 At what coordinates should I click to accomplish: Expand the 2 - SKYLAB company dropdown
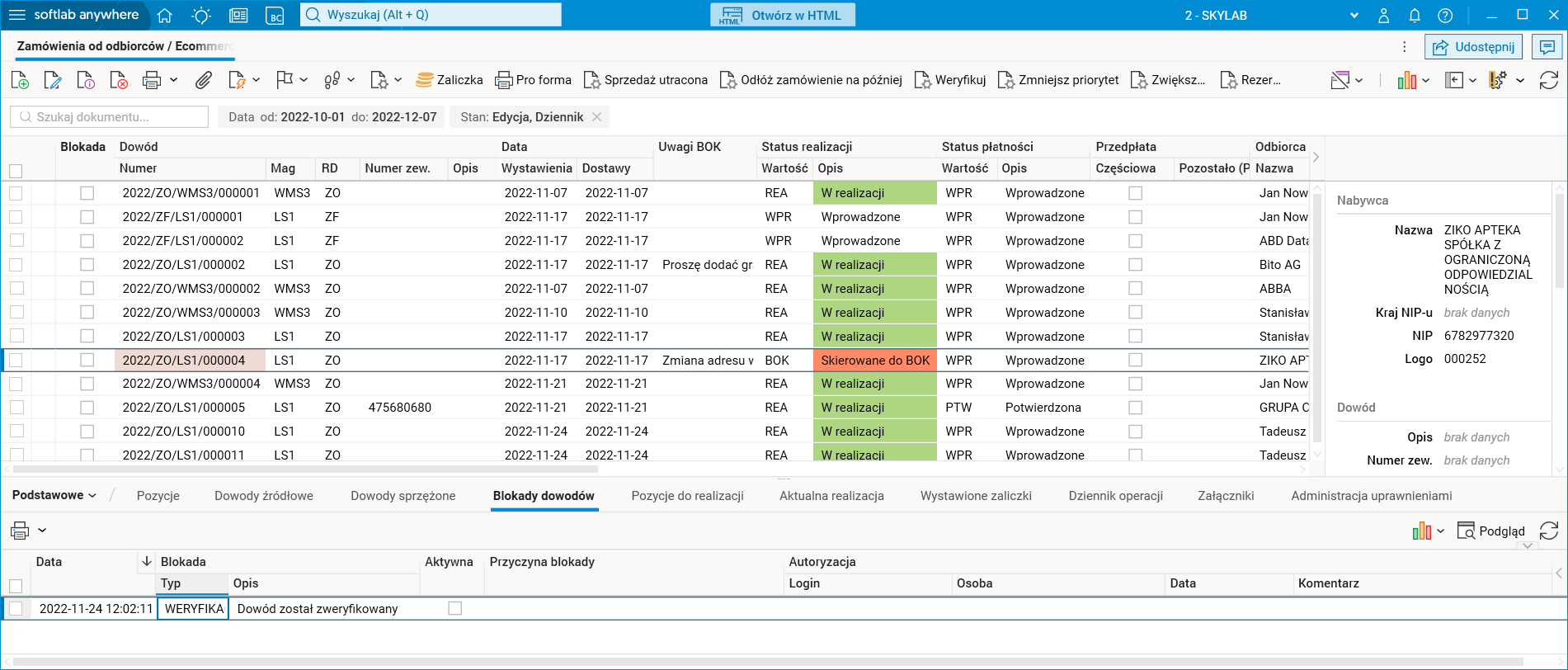(x=1354, y=15)
